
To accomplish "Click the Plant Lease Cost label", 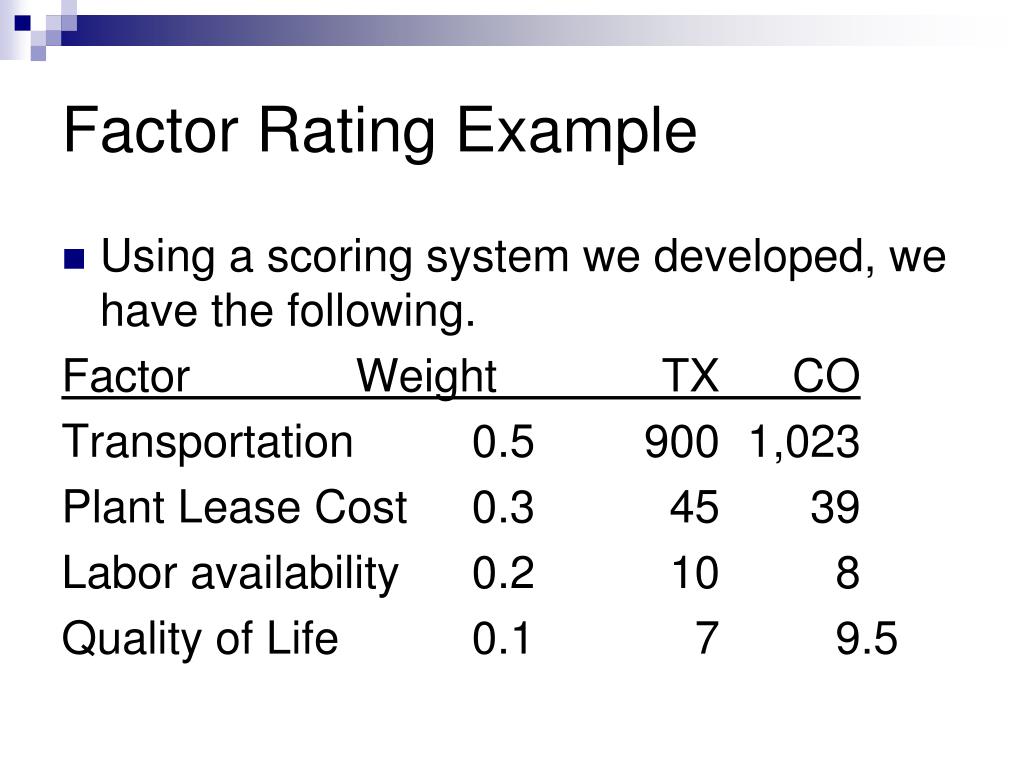I will coord(235,507).
